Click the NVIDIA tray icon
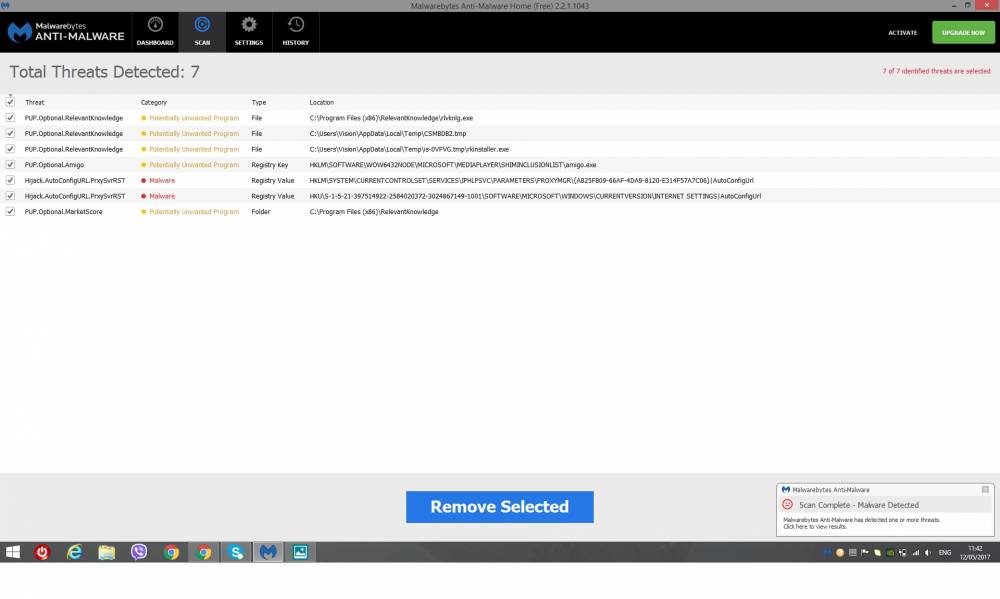Screen dimensions: 1000x599 [x=890, y=552]
